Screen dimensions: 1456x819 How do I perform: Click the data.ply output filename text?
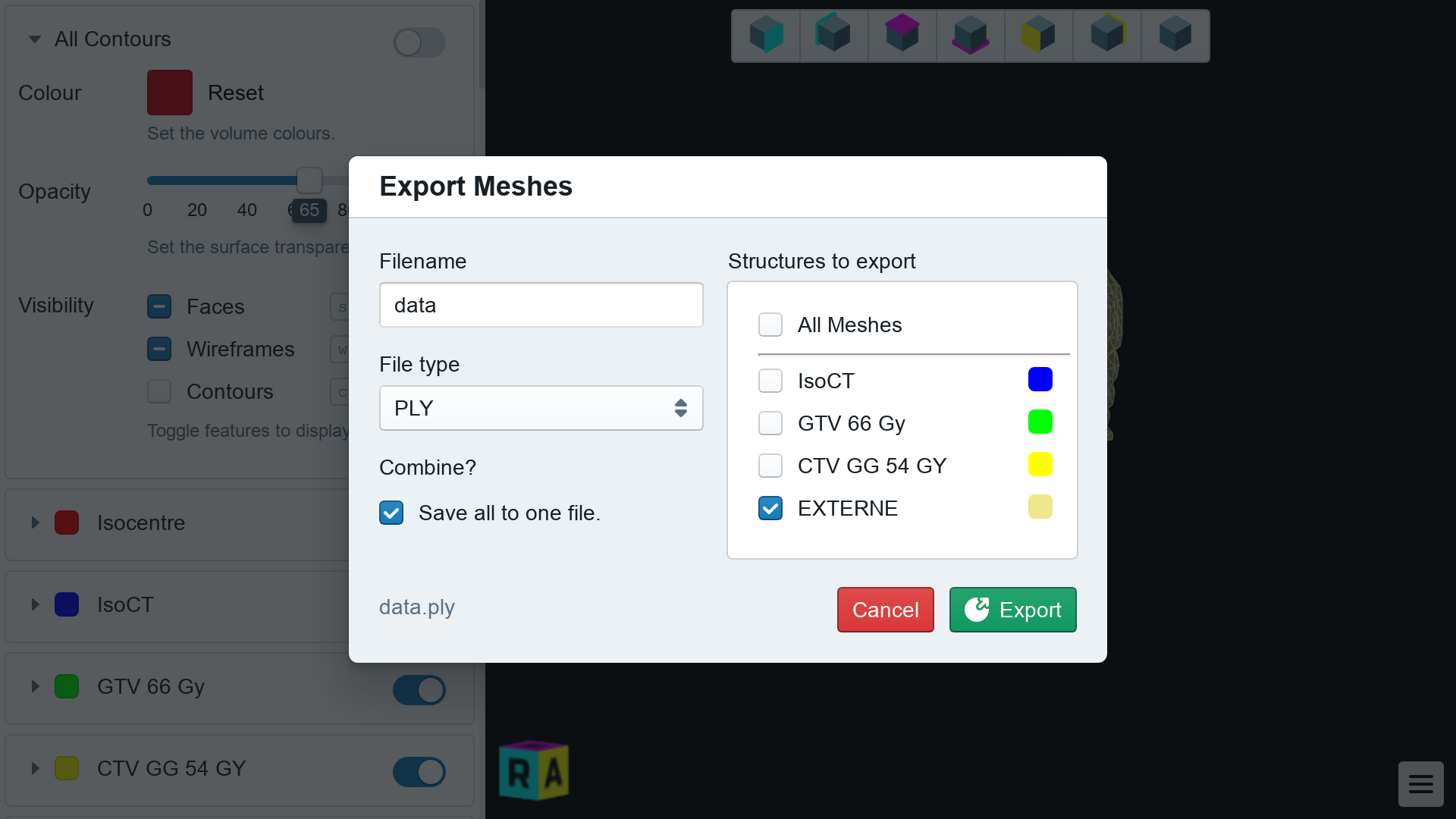point(417,607)
